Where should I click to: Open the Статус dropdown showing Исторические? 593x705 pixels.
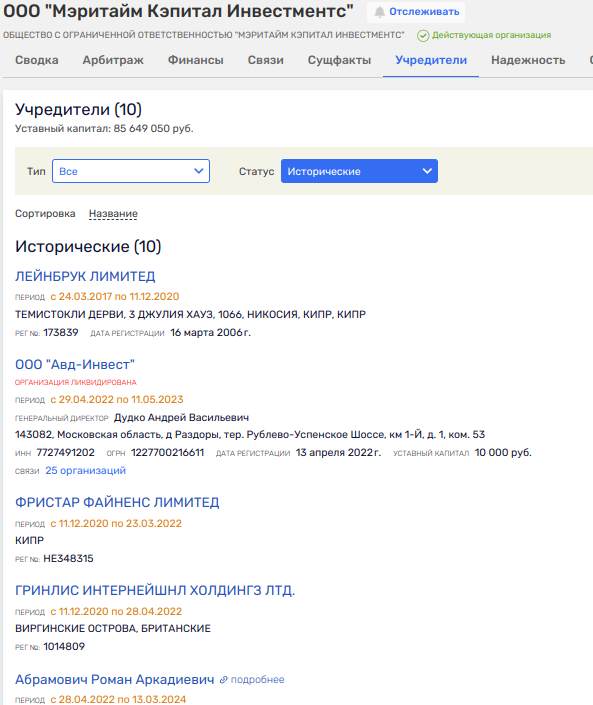pyautogui.click(x=359, y=171)
